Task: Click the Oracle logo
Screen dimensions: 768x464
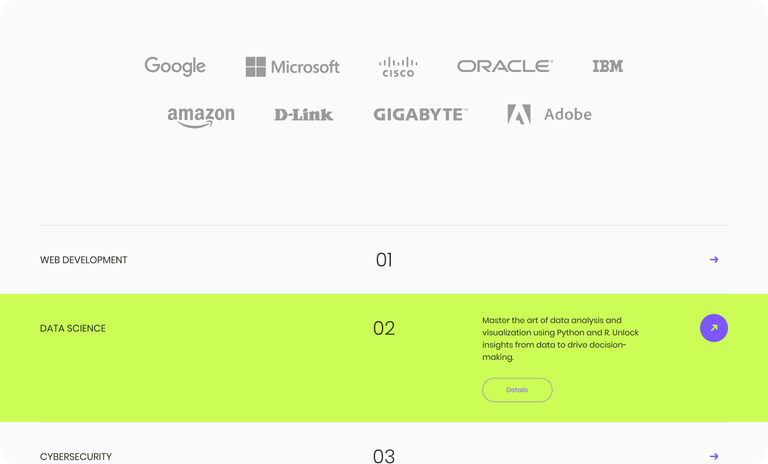Action: 505,66
